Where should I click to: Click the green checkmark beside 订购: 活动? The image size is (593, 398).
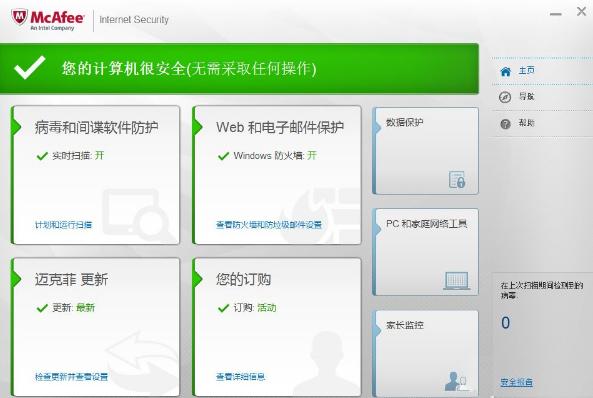[x=224, y=308]
